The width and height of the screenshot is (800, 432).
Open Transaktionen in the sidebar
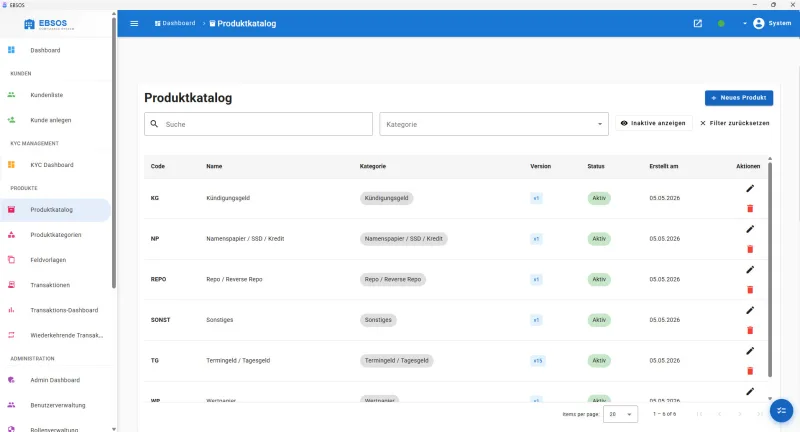pyautogui.click(x=55, y=285)
